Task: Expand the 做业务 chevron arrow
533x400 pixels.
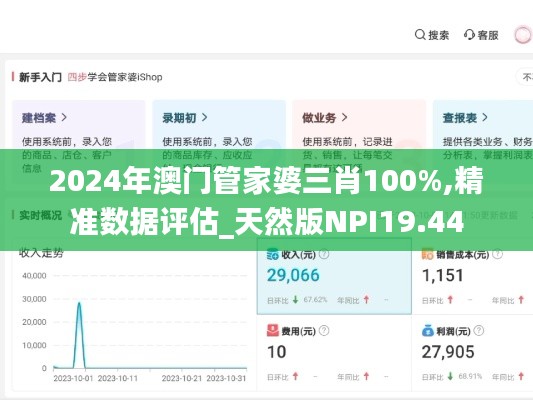Action: tap(344, 118)
